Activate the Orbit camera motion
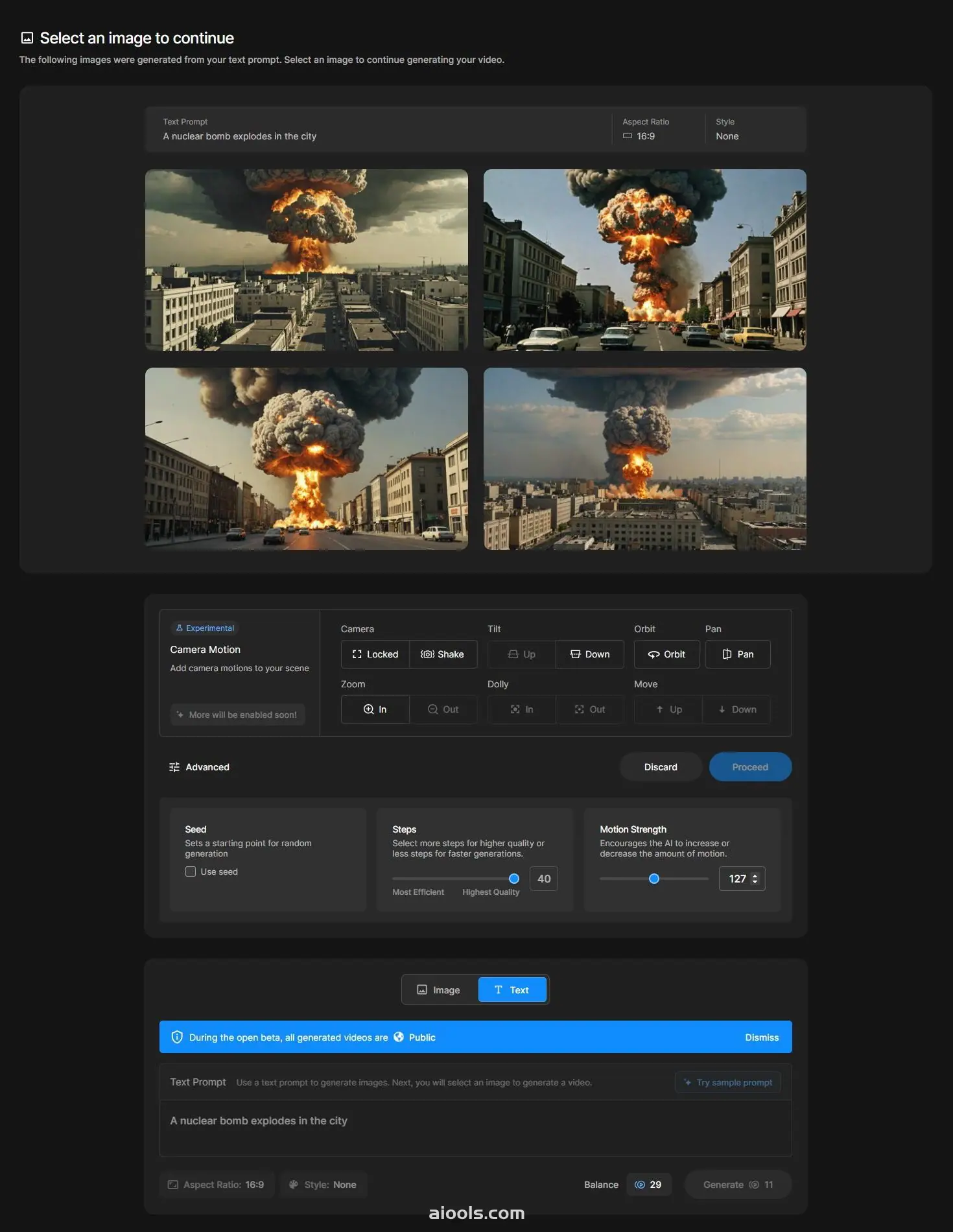953x1232 pixels. [666, 654]
